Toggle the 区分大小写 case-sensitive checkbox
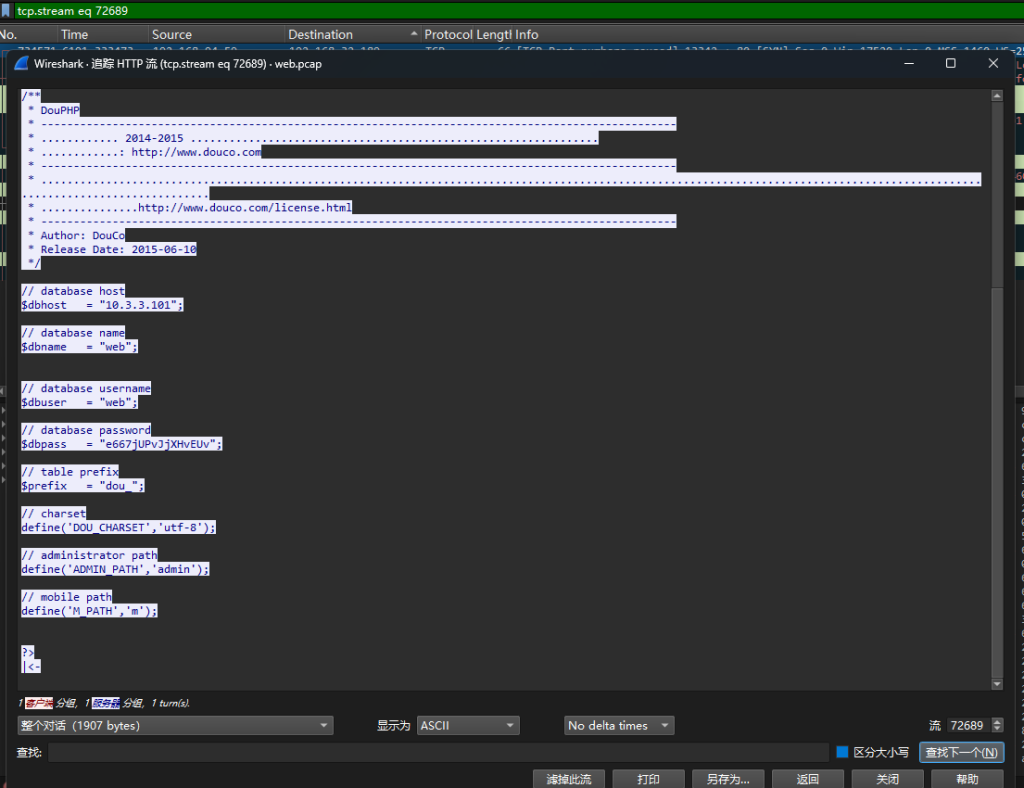Image resolution: width=1024 pixels, height=788 pixels. (842, 752)
